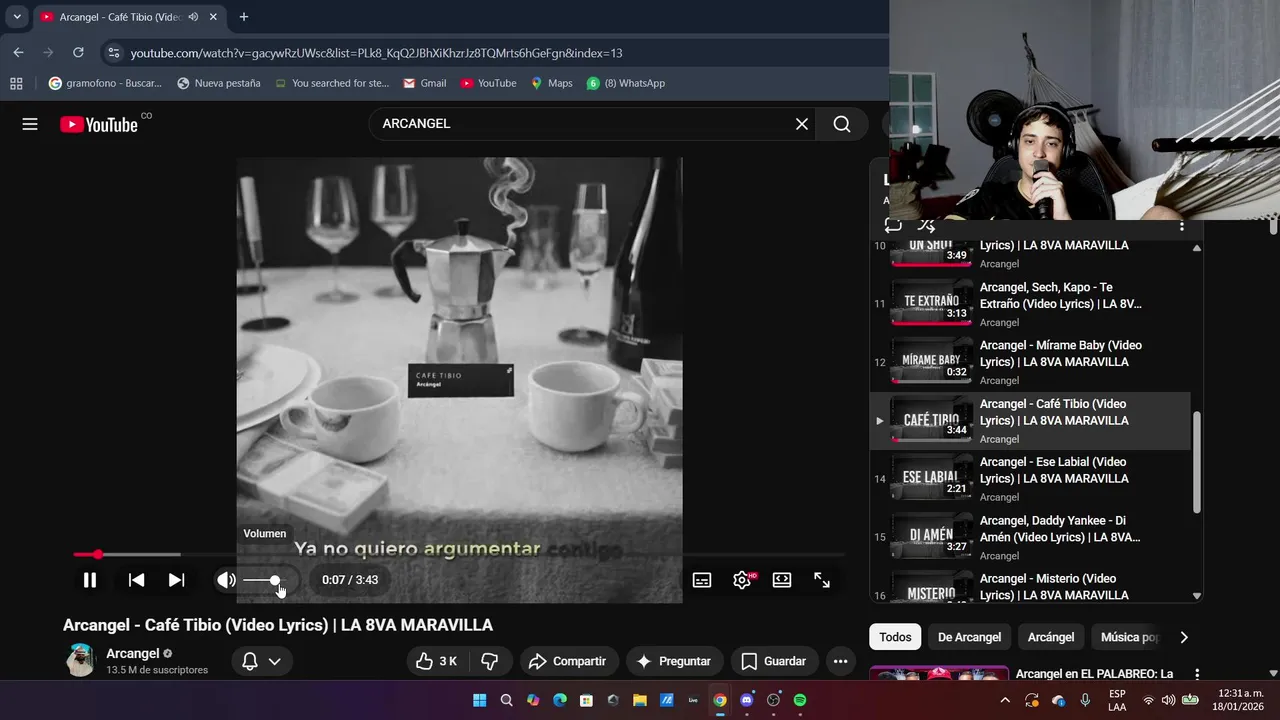Dislike the video
Screen dimensions: 1280x720
pyautogui.click(x=490, y=661)
